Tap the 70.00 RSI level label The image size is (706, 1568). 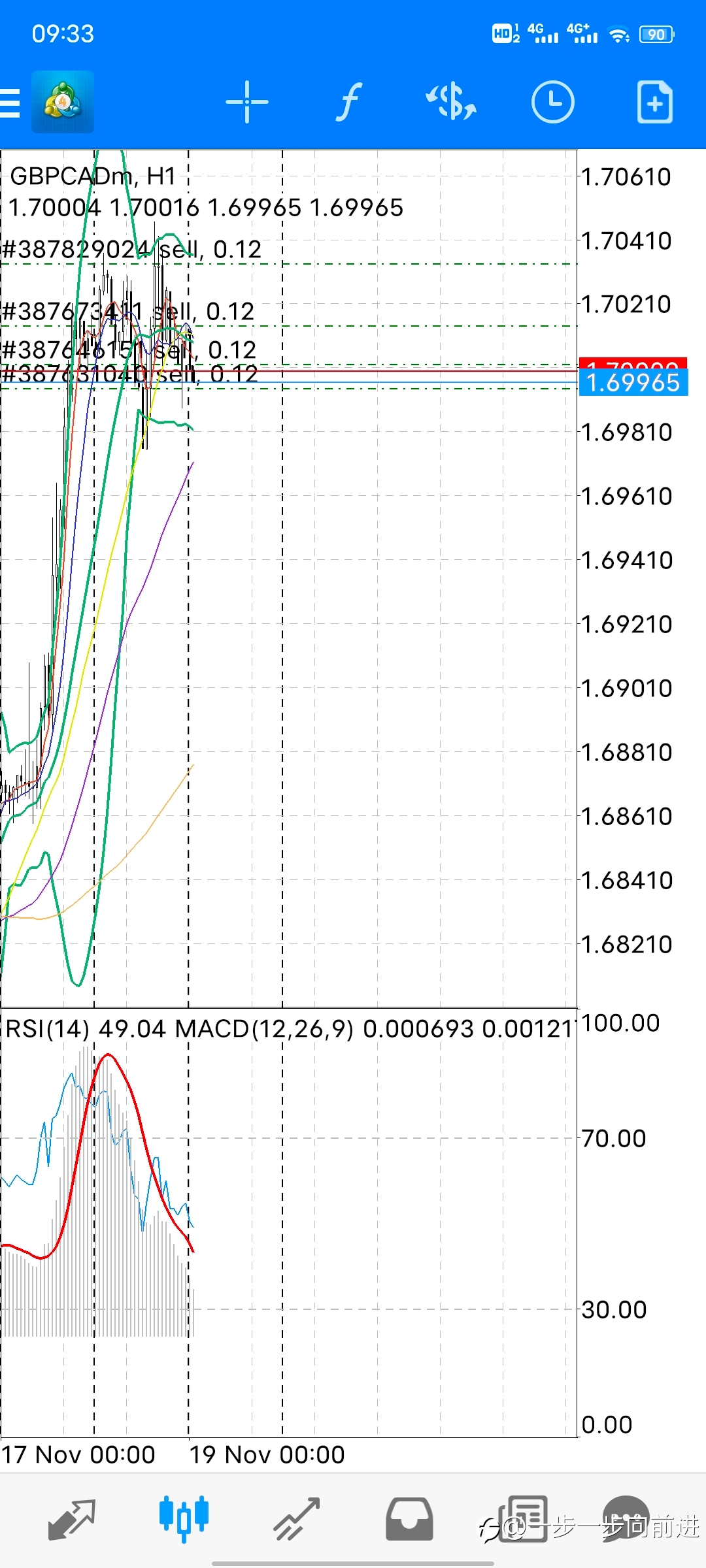point(614,1139)
